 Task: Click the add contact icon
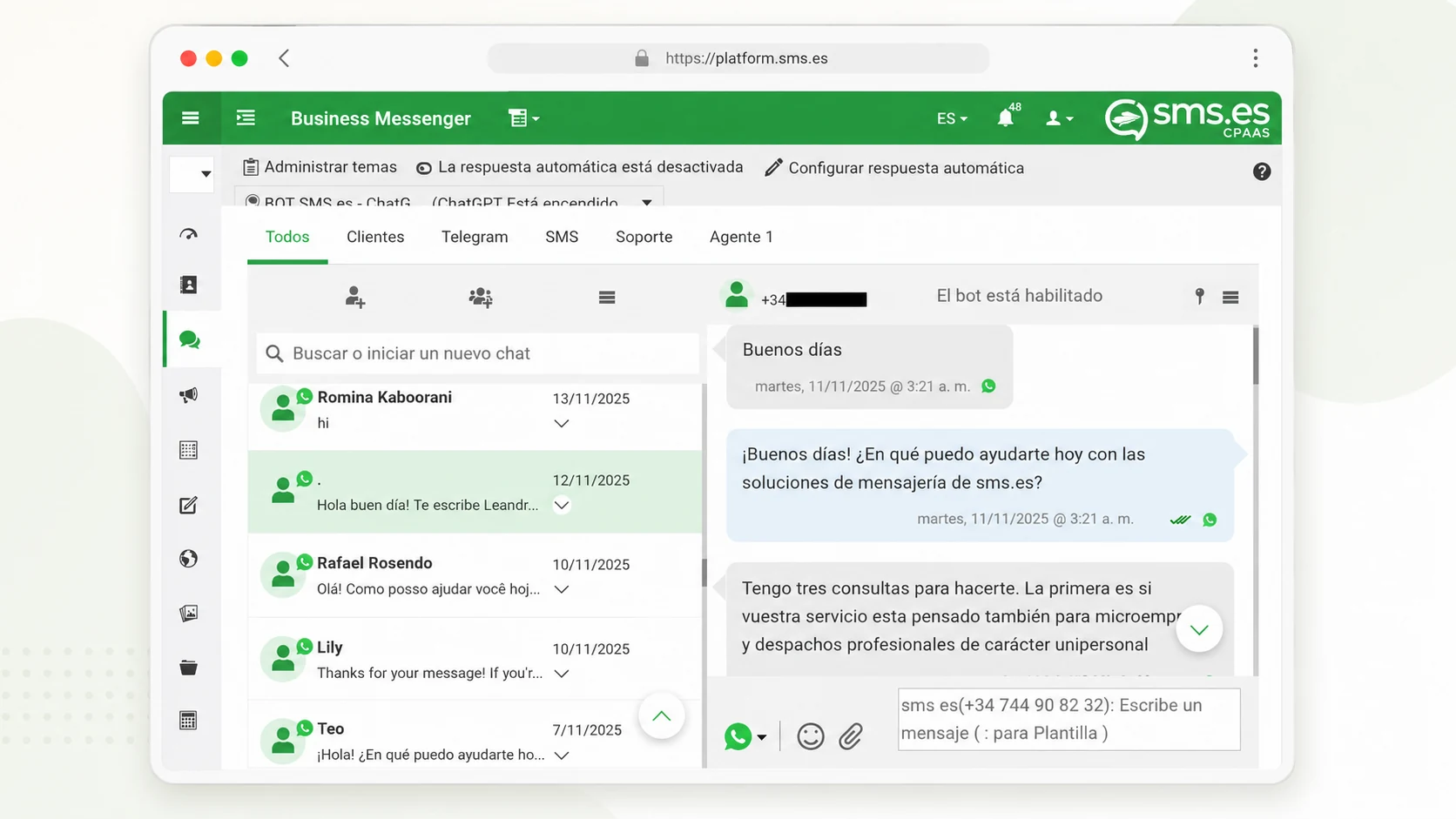click(x=354, y=298)
